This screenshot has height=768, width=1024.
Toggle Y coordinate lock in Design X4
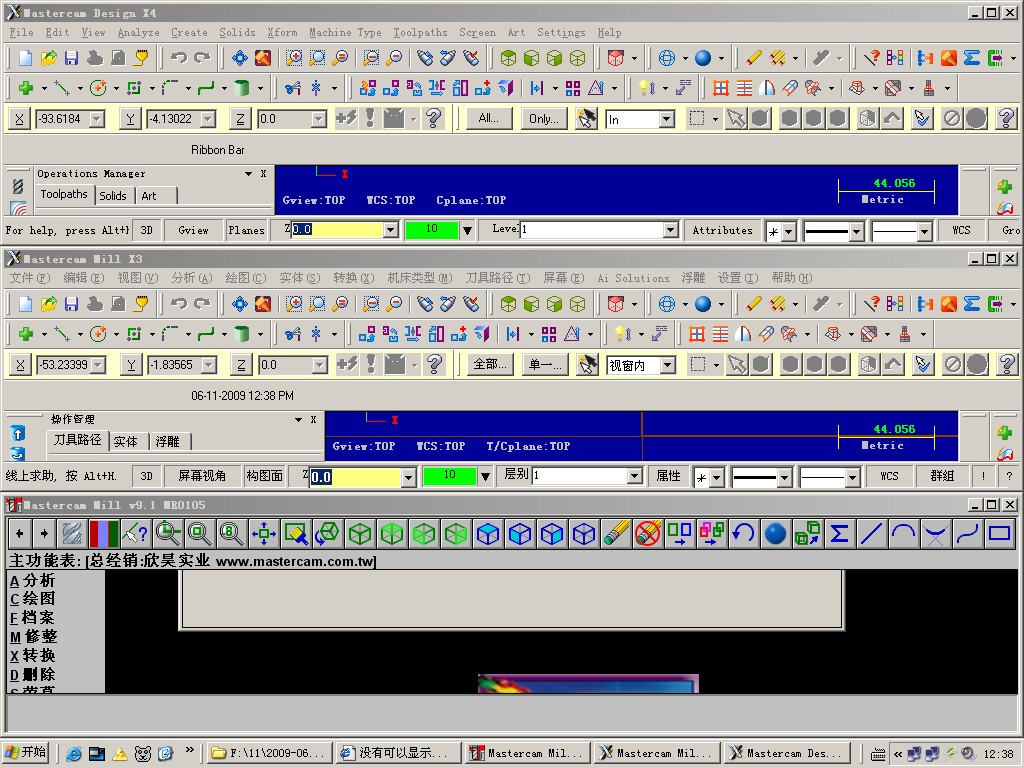pyautogui.click(x=131, y=119)
